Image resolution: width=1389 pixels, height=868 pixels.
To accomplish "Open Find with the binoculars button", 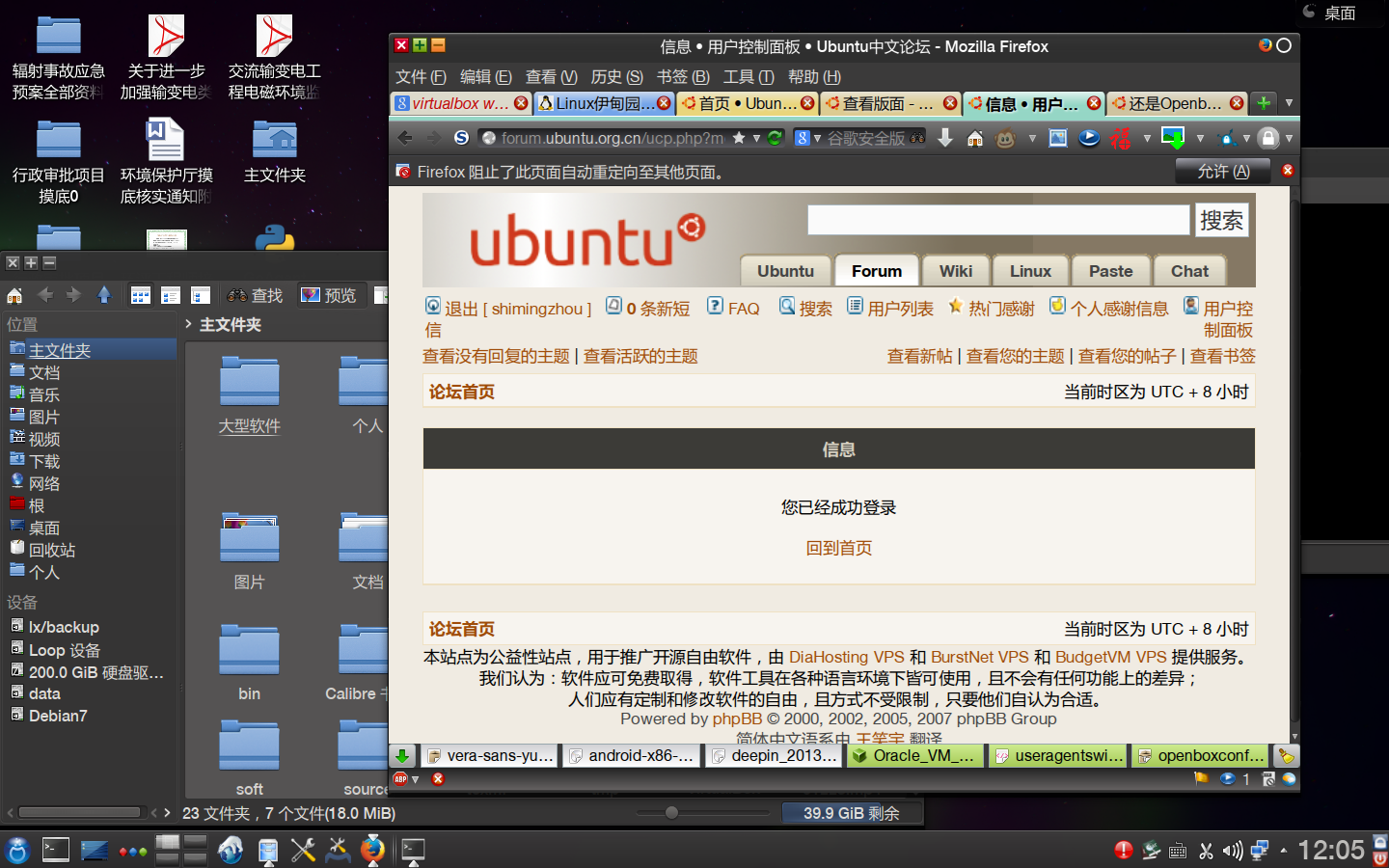I will click(255, 295).
